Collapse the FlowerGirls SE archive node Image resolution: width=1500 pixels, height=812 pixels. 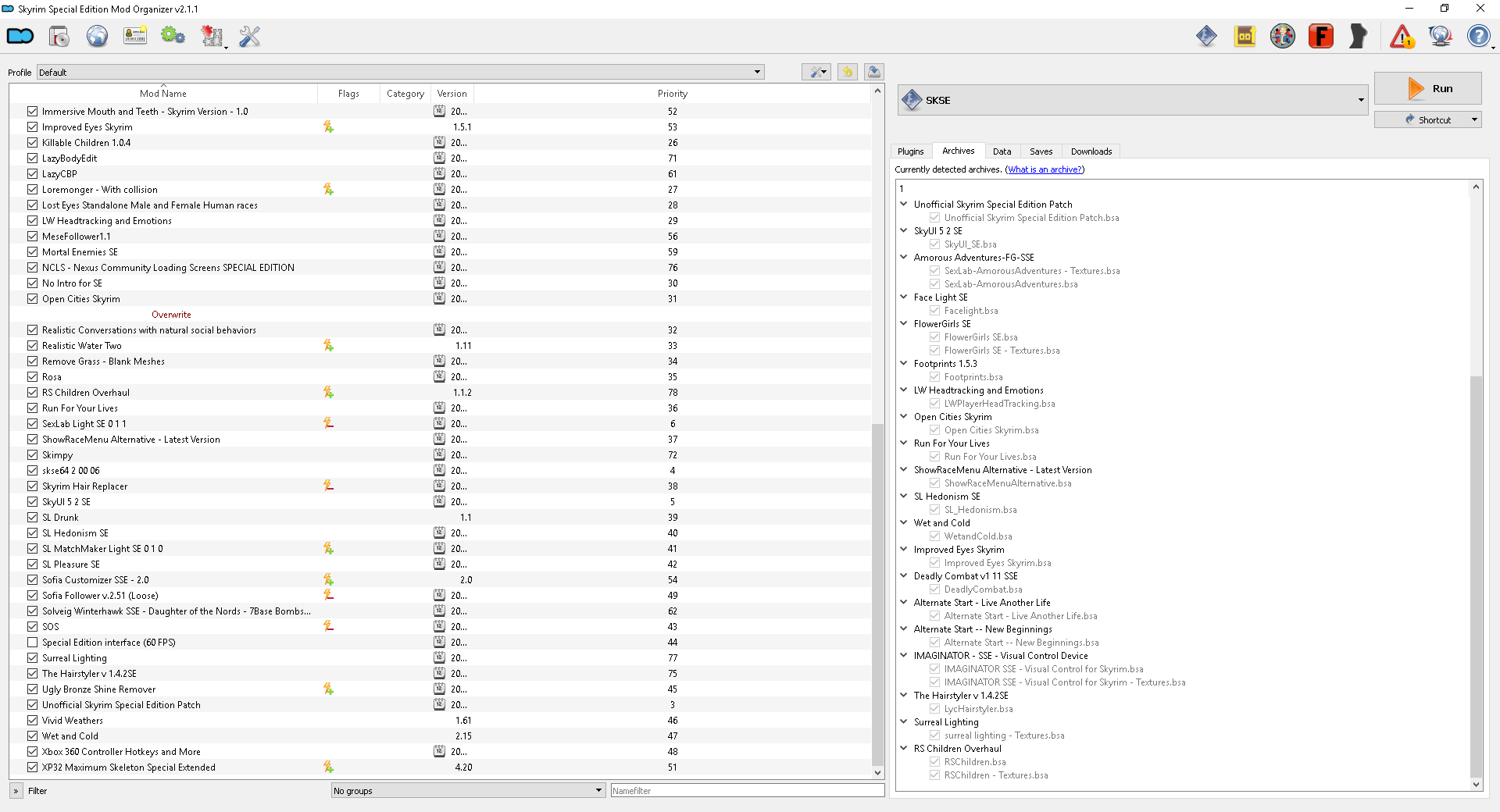click(x=904, y=323)
